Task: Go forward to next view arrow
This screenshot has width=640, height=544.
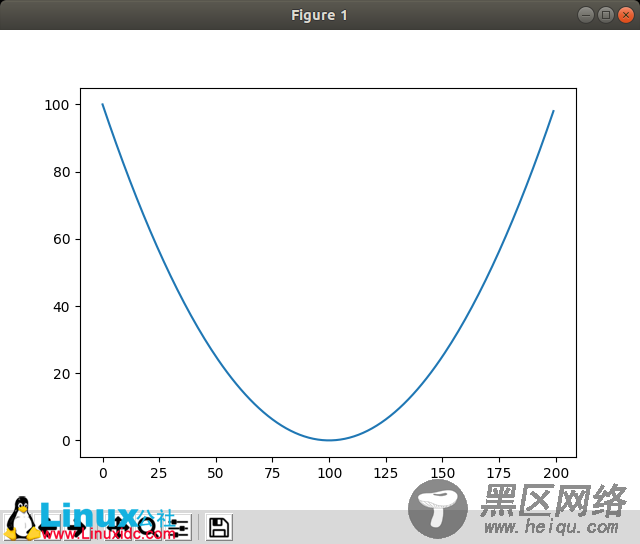Action: click(x=78, y=527)
